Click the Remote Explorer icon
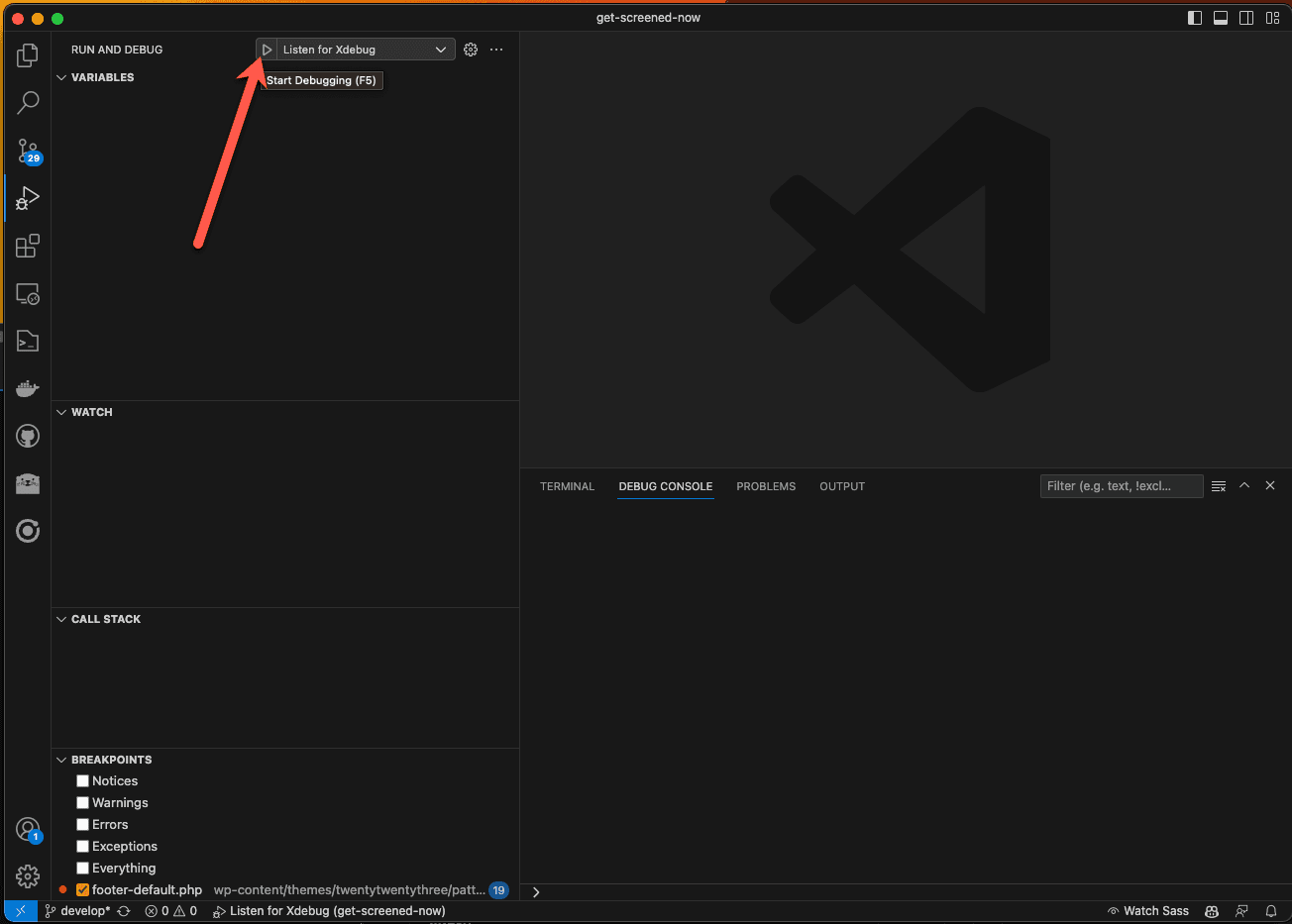The height and width of the screenshot is (924, 1292). click(27, 293)
